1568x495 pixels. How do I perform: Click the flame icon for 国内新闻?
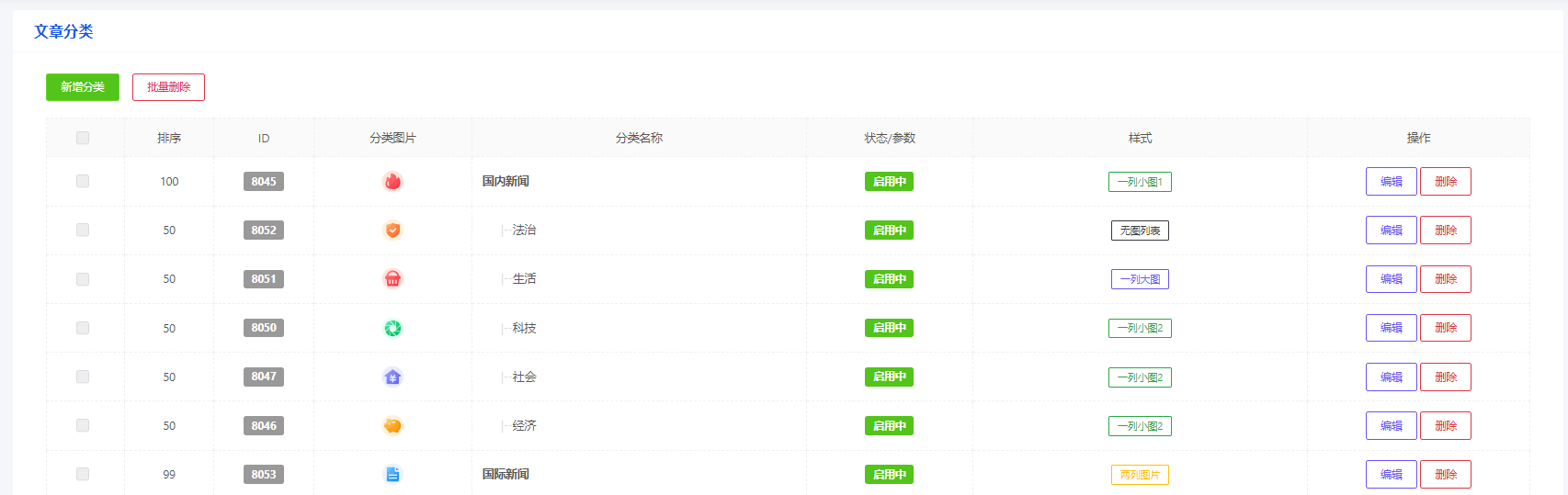pos(392,182)
